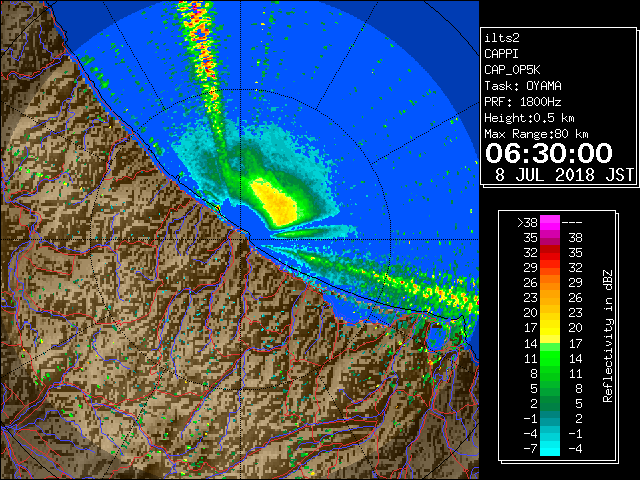Click the CAP_OP5K text
The width and height of the screenshot is (640, 480).
click(x=512, y=70)
